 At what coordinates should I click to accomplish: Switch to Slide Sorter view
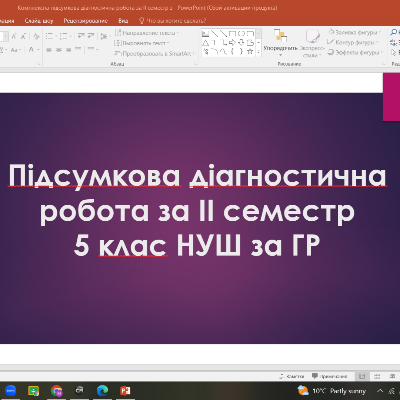coord(377,376)
